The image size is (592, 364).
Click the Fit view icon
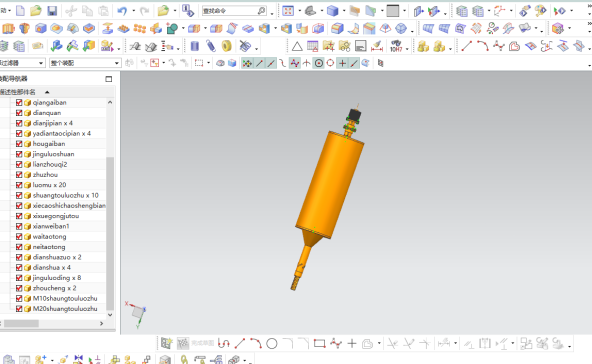pyautogui.click(x=288, y=11)
